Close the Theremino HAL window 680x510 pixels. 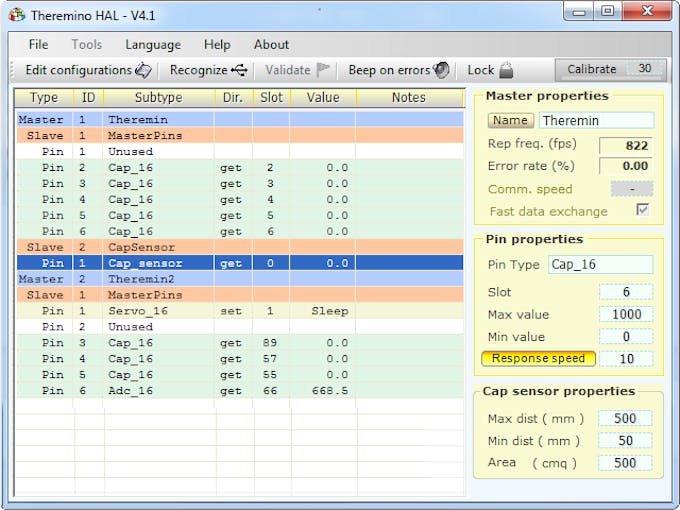click(647, 11)
